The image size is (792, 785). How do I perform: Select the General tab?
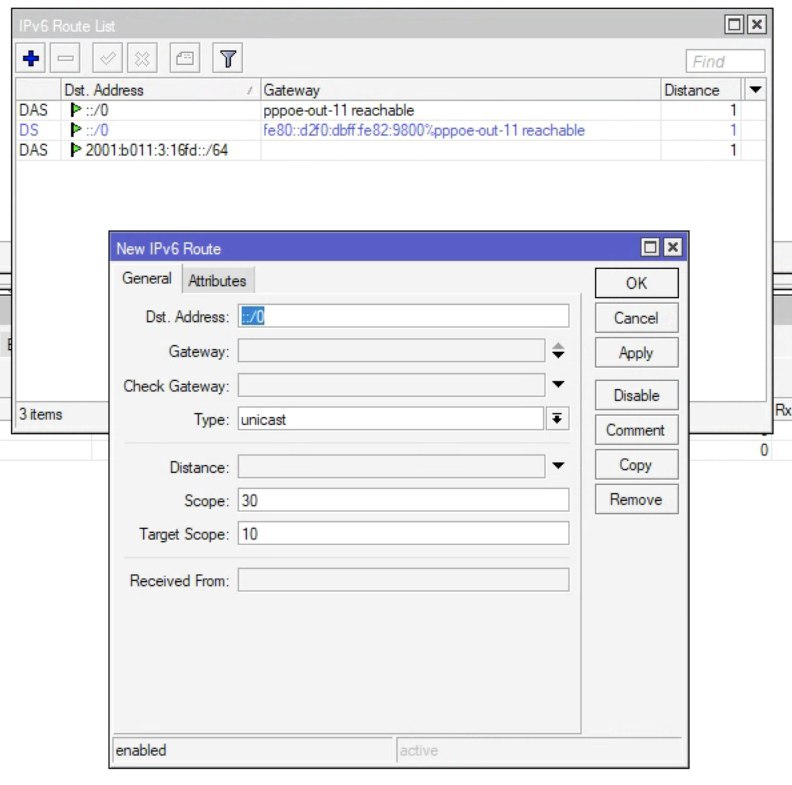pos(147,279)
